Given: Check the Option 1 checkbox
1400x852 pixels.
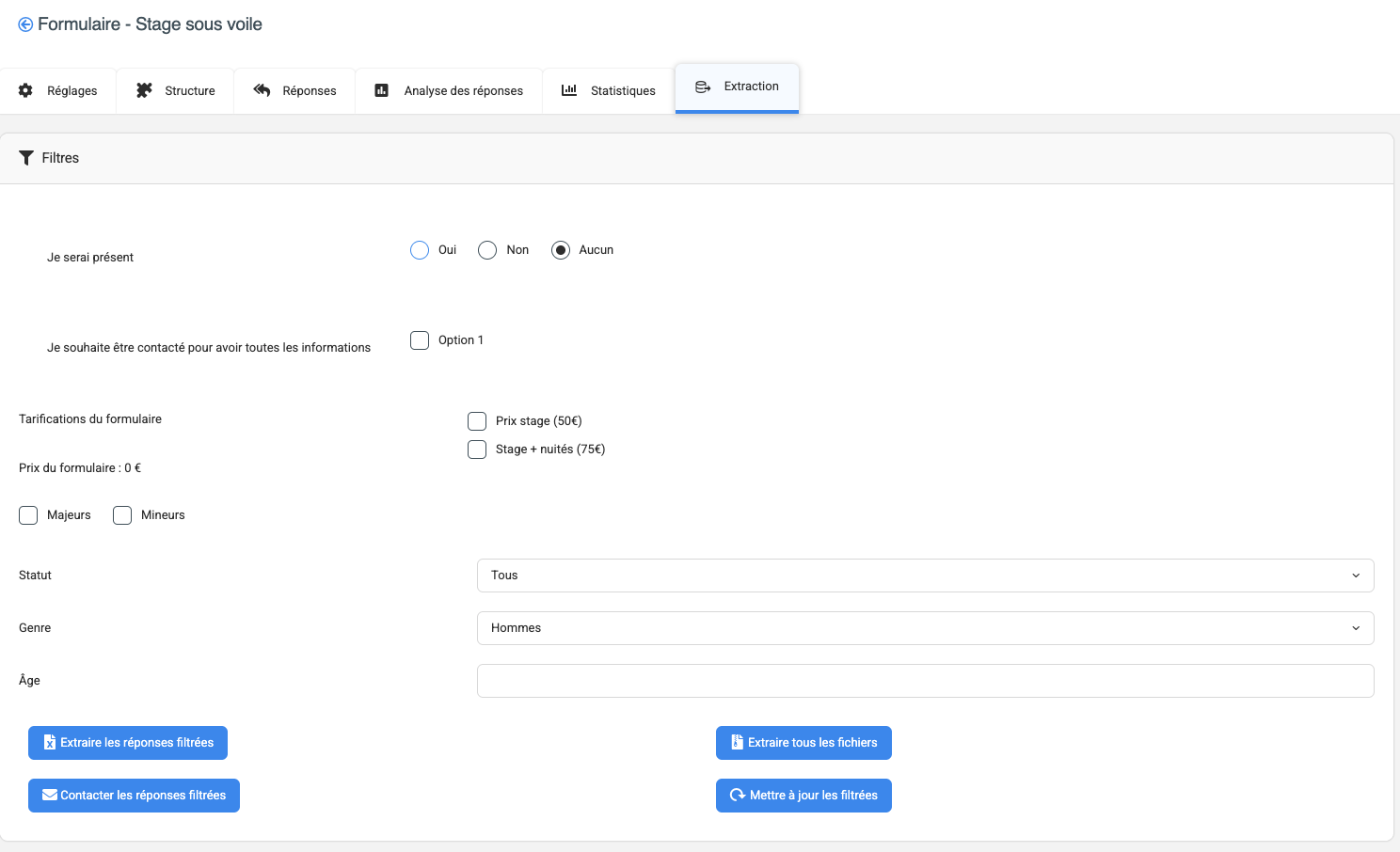Looking at the screenshot, I should pos(420,340).
